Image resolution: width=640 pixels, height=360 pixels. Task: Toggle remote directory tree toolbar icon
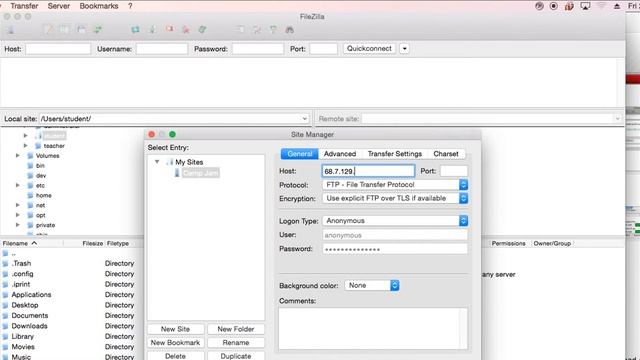(x=81, y=30)
